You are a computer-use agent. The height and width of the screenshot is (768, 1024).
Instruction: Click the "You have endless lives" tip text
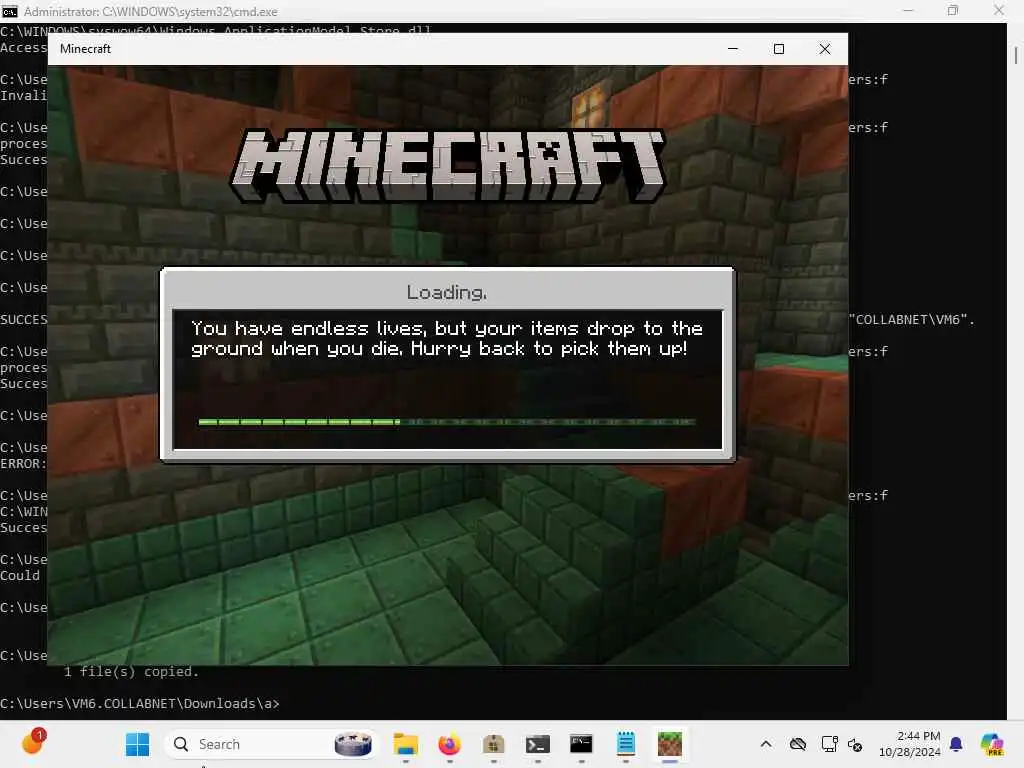coord(447,338)
